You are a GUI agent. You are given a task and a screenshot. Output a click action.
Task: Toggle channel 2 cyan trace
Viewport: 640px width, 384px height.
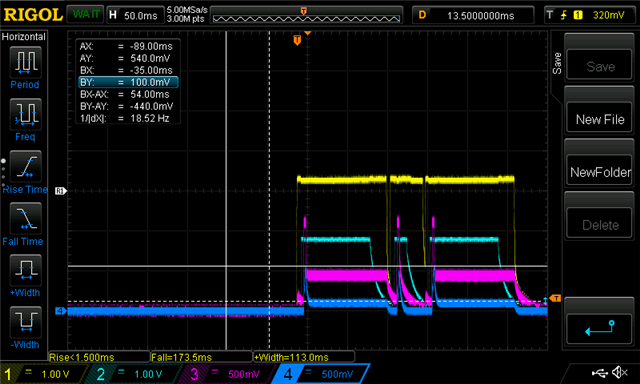click(135, 374)
